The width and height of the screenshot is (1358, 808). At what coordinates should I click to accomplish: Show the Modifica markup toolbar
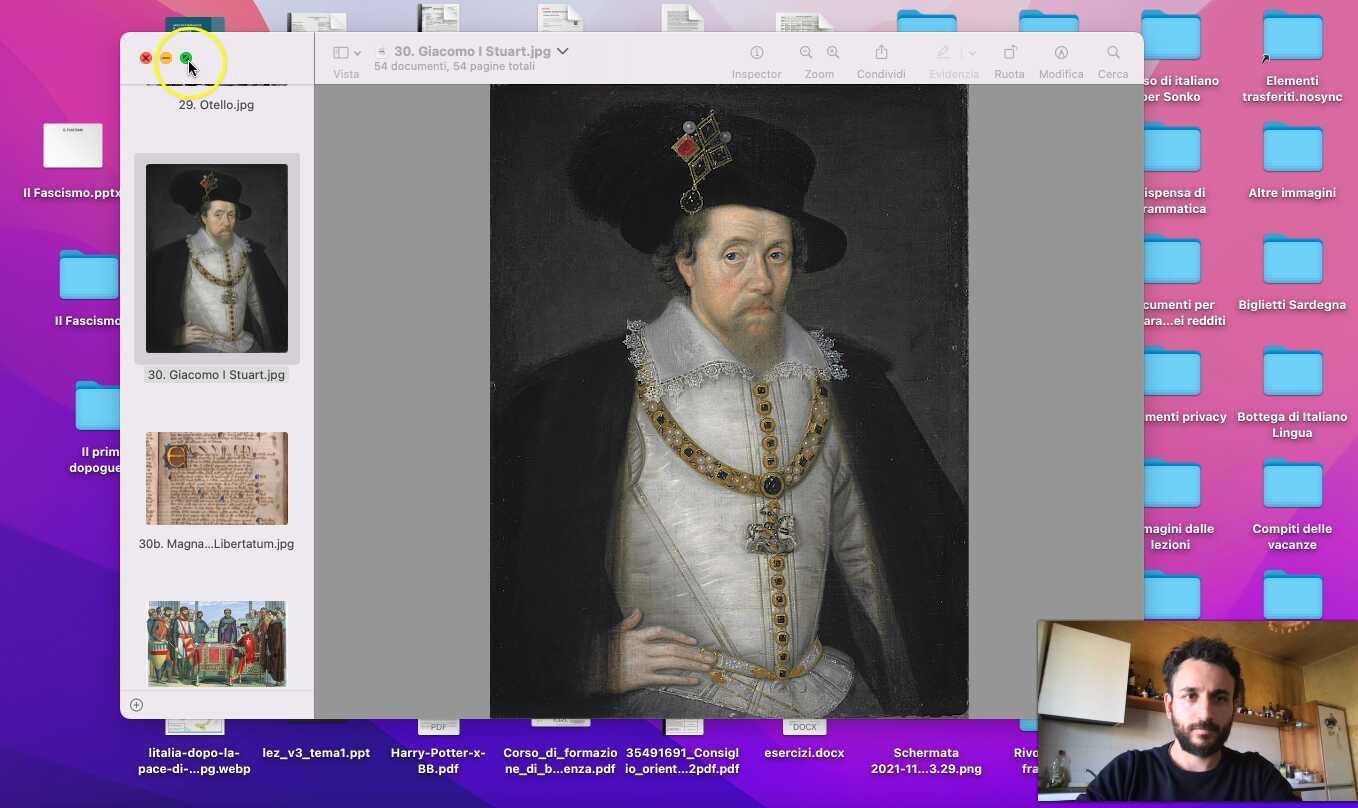point(1061,52)
